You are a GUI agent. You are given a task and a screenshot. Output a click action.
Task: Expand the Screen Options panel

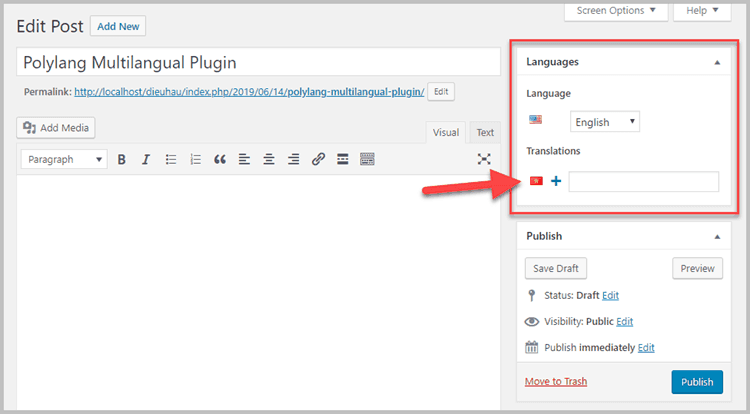[x=616, y=11]
